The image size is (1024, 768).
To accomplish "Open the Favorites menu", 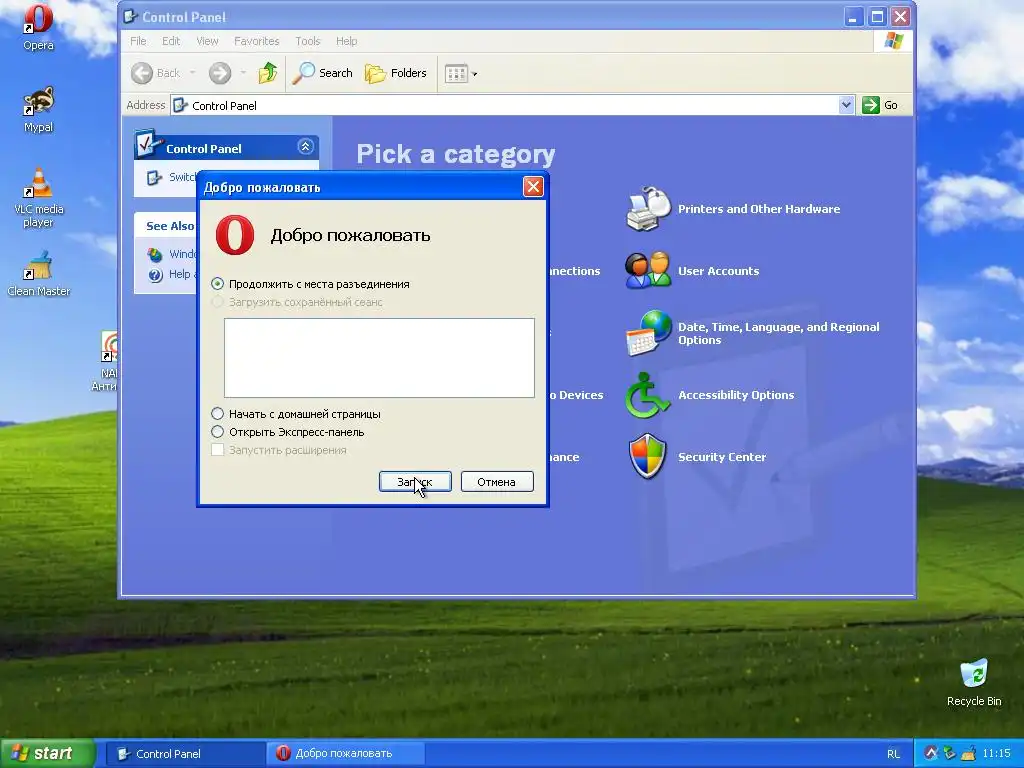I will [x=257, y=41].
